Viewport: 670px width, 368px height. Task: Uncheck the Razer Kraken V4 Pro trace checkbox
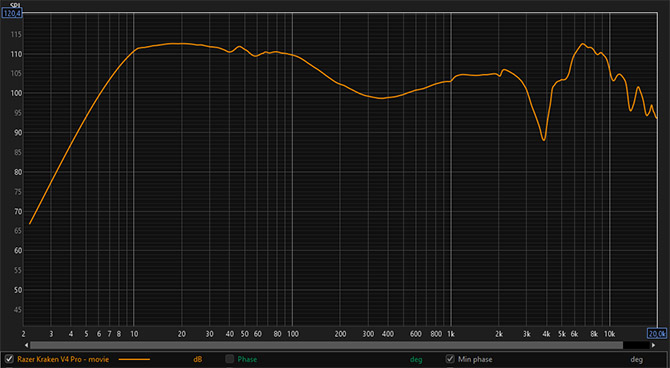(9, 359)
